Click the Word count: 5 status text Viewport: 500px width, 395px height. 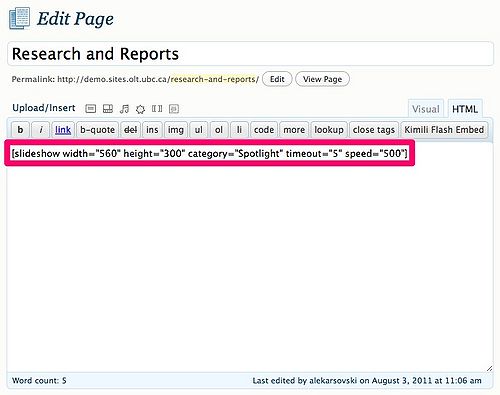pos(39,380)
